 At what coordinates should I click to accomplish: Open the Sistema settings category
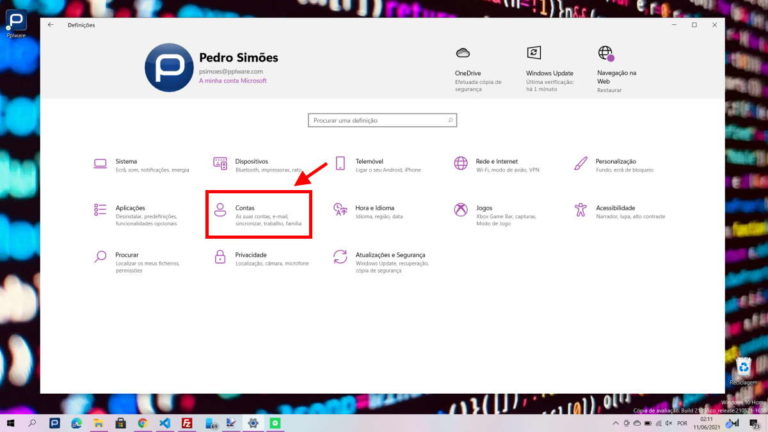click(x=125, y=164)
